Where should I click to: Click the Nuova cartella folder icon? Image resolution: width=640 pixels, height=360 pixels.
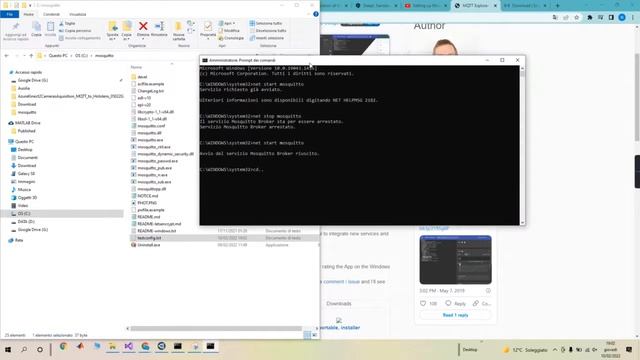pyautogui.click(x=178, y=27)
